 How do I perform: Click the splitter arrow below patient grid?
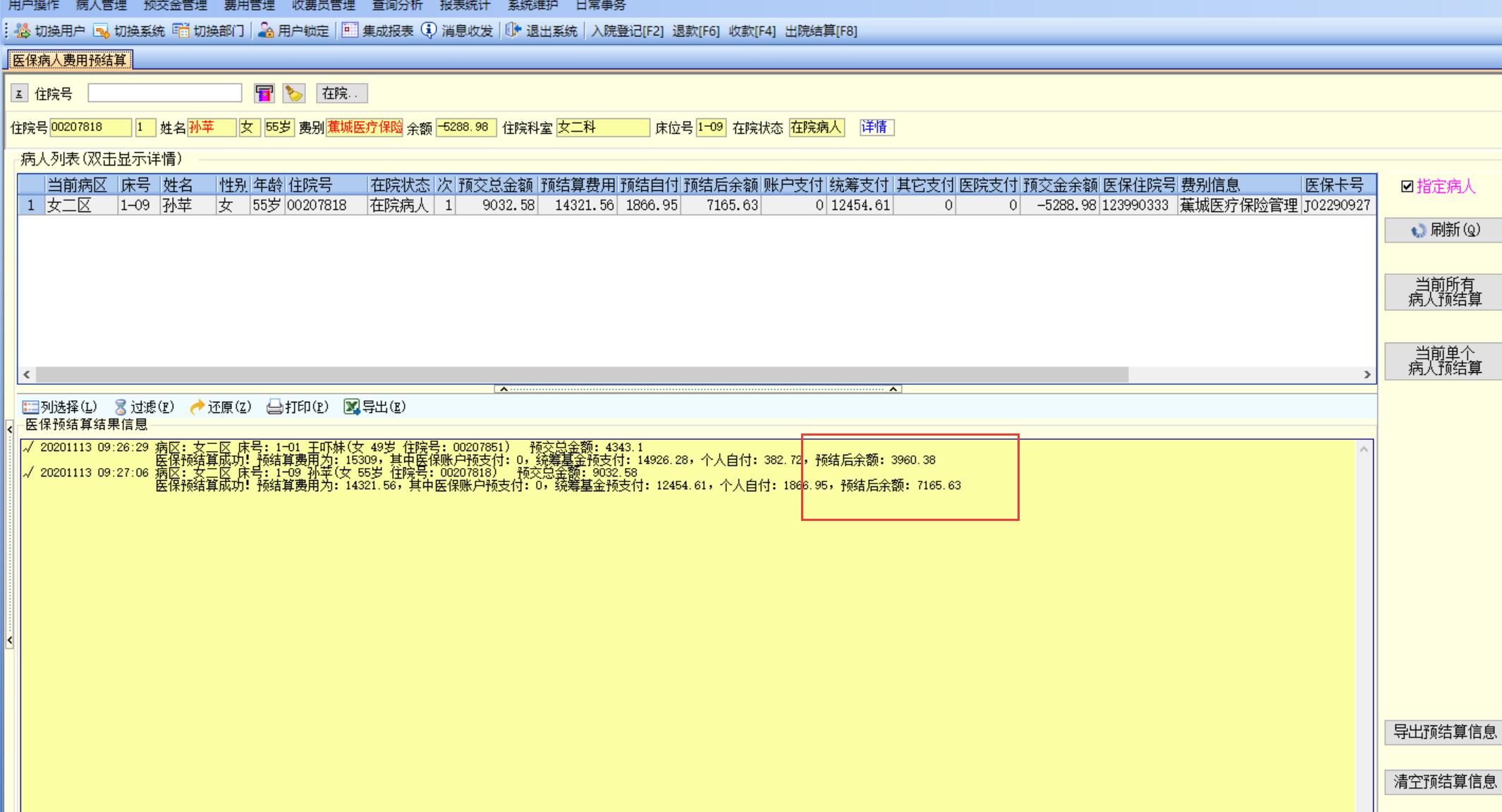[503, 388]
